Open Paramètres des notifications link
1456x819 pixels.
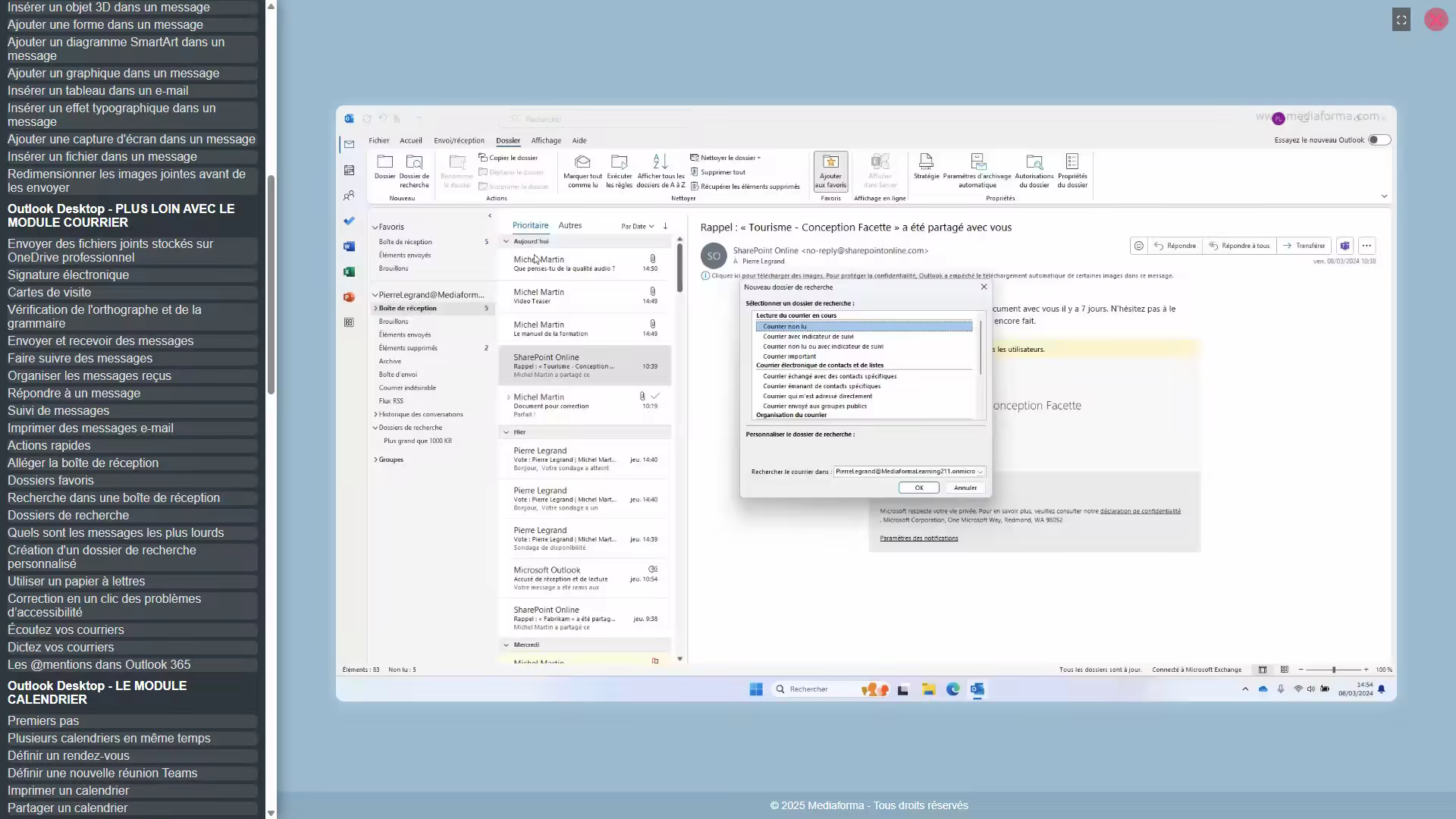(x=918, y=538)
